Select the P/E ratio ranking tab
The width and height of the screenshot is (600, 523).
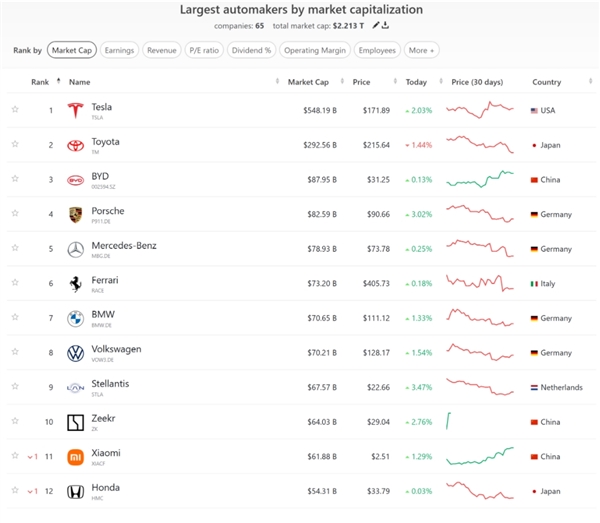pos(203,50)
